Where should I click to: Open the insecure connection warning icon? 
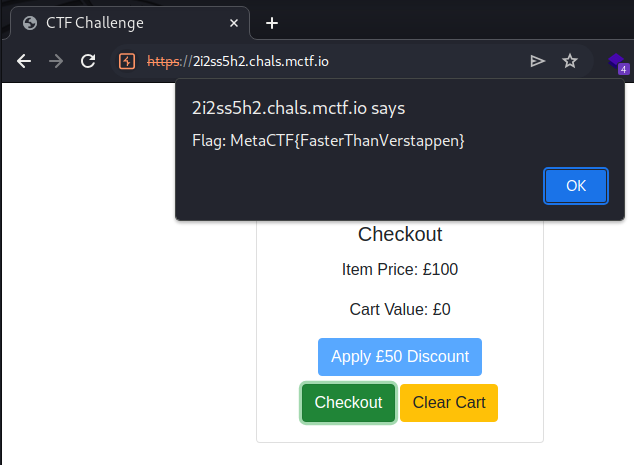[127, 61]
